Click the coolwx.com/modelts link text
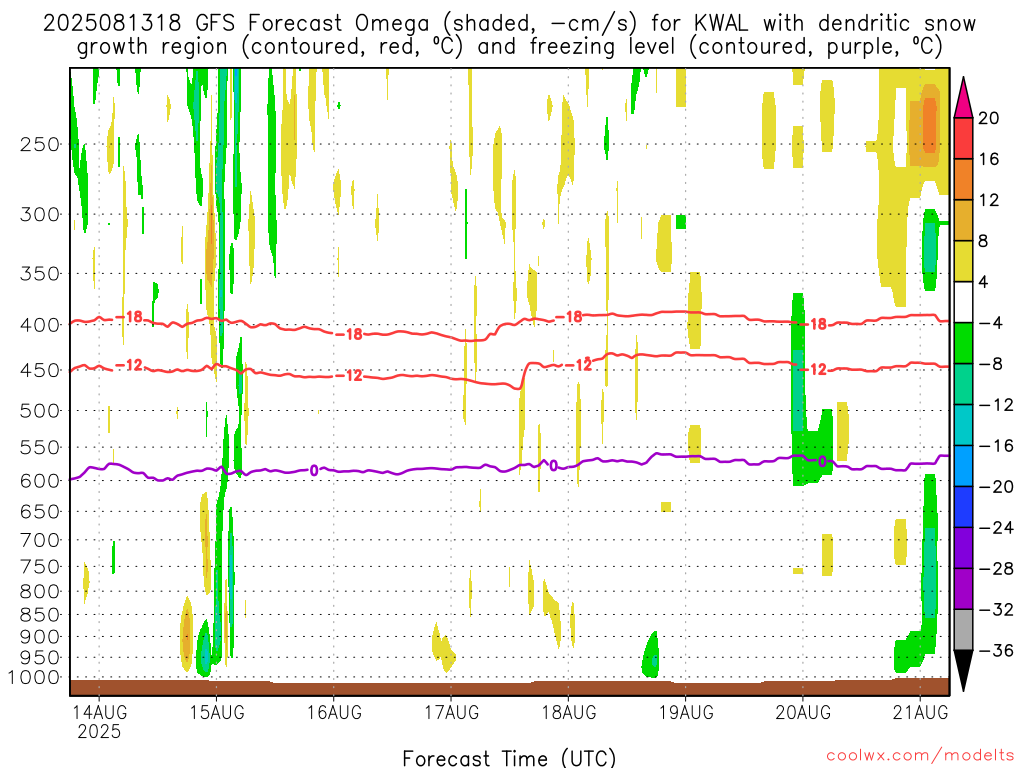This screenshot has height=768, width=1024. click(x=920, y=756)
